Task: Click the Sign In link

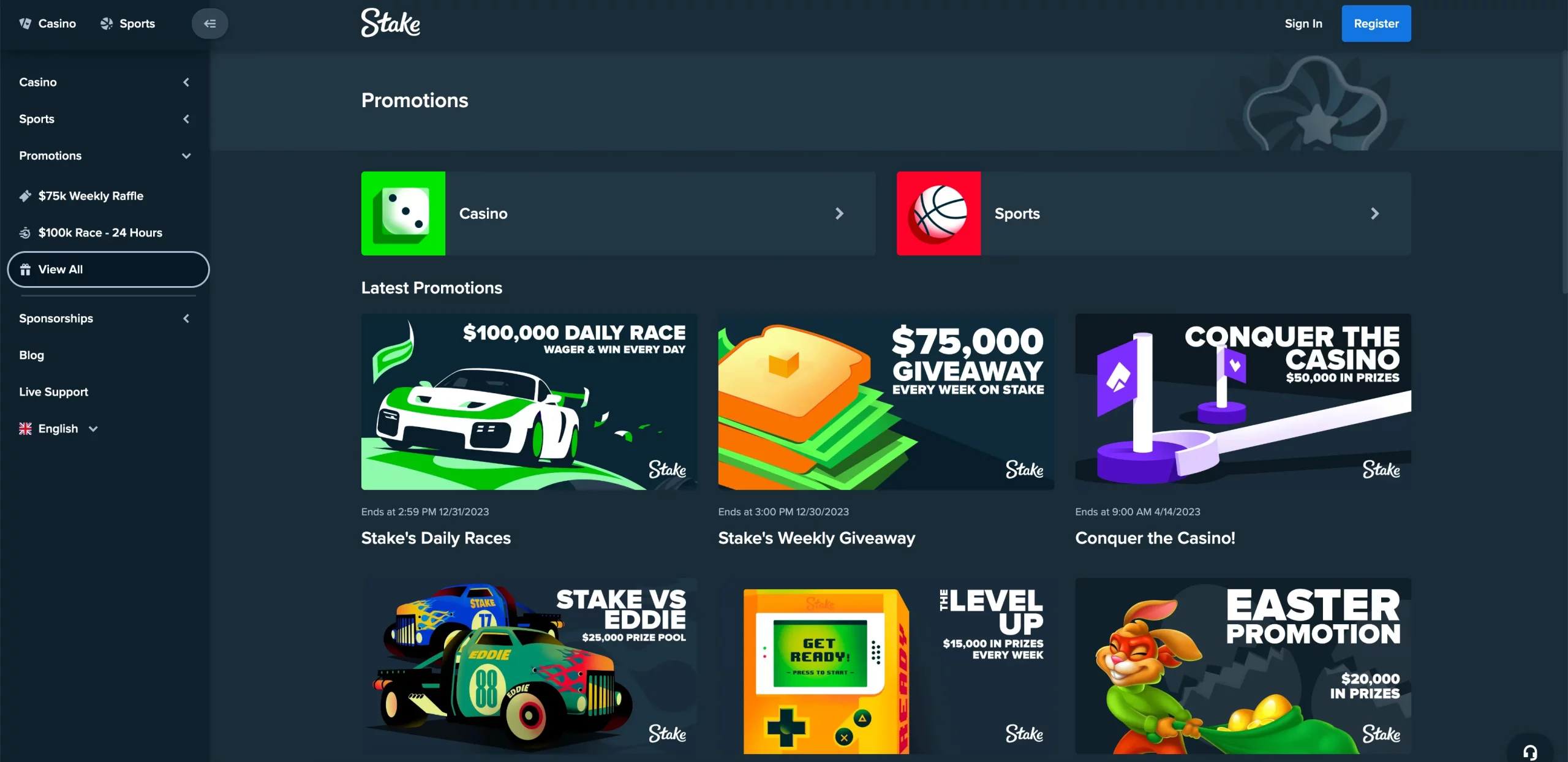Action: tap(1303, 23)
